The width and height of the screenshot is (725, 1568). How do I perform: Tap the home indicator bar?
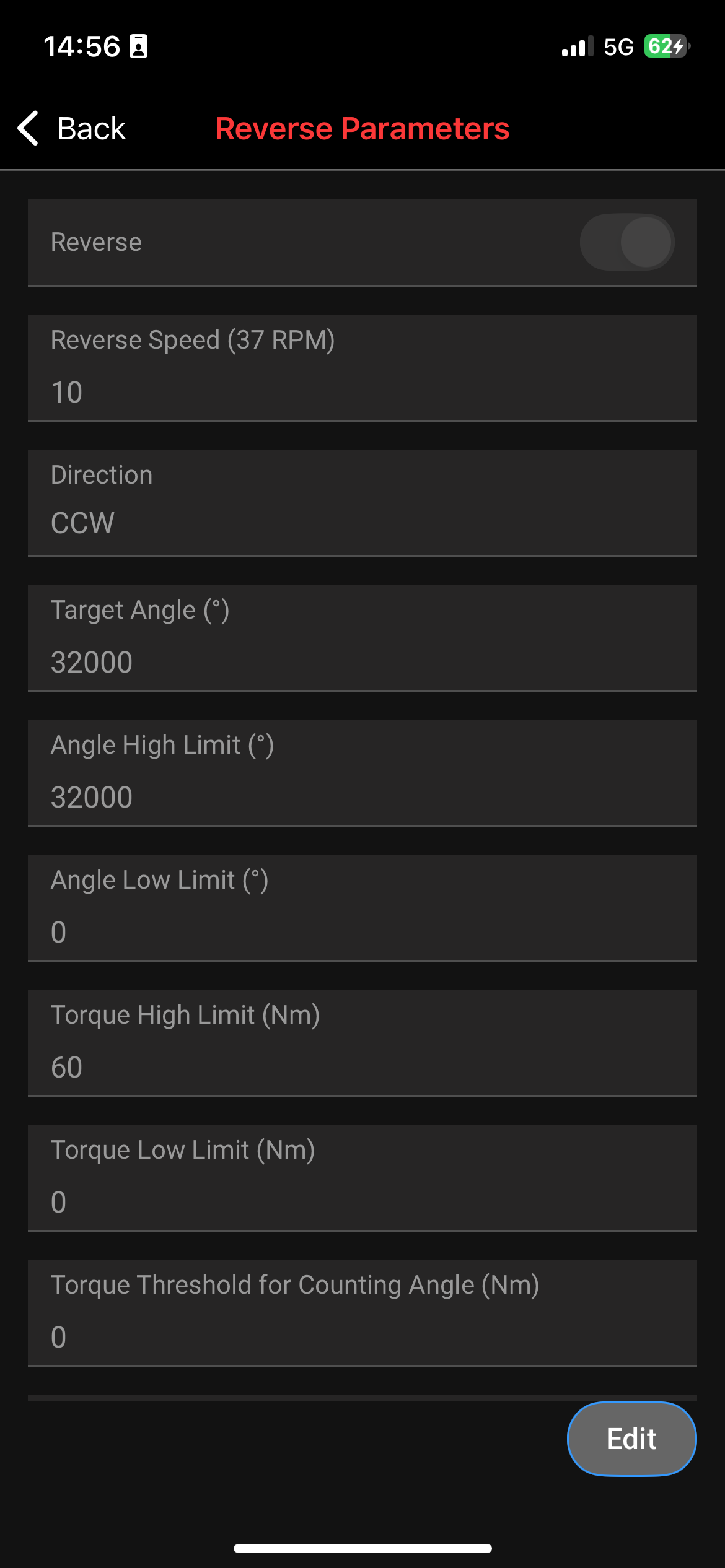[x=362, y=1548]
